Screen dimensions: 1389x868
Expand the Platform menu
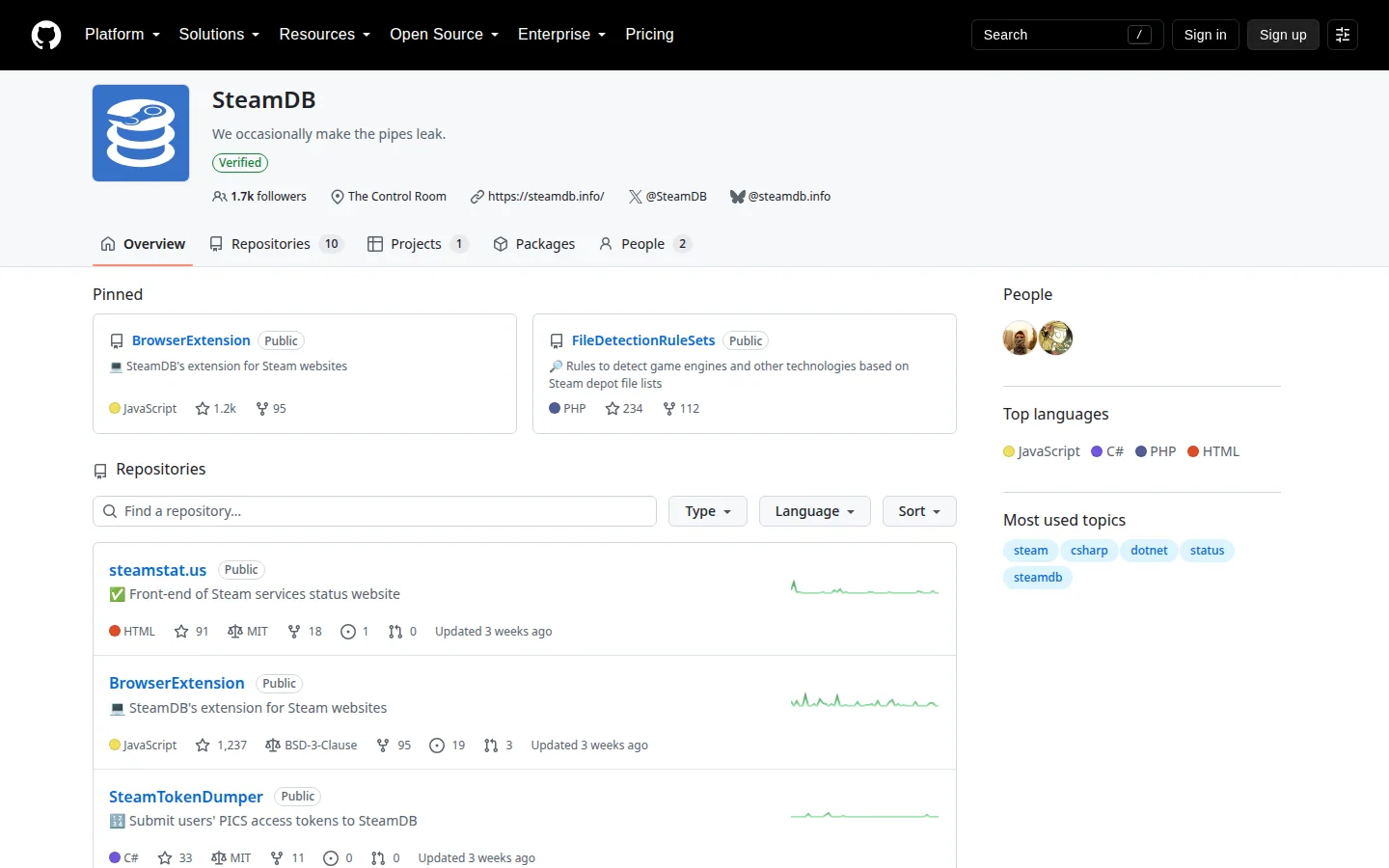pyautogui.click(x=123, y=35)
